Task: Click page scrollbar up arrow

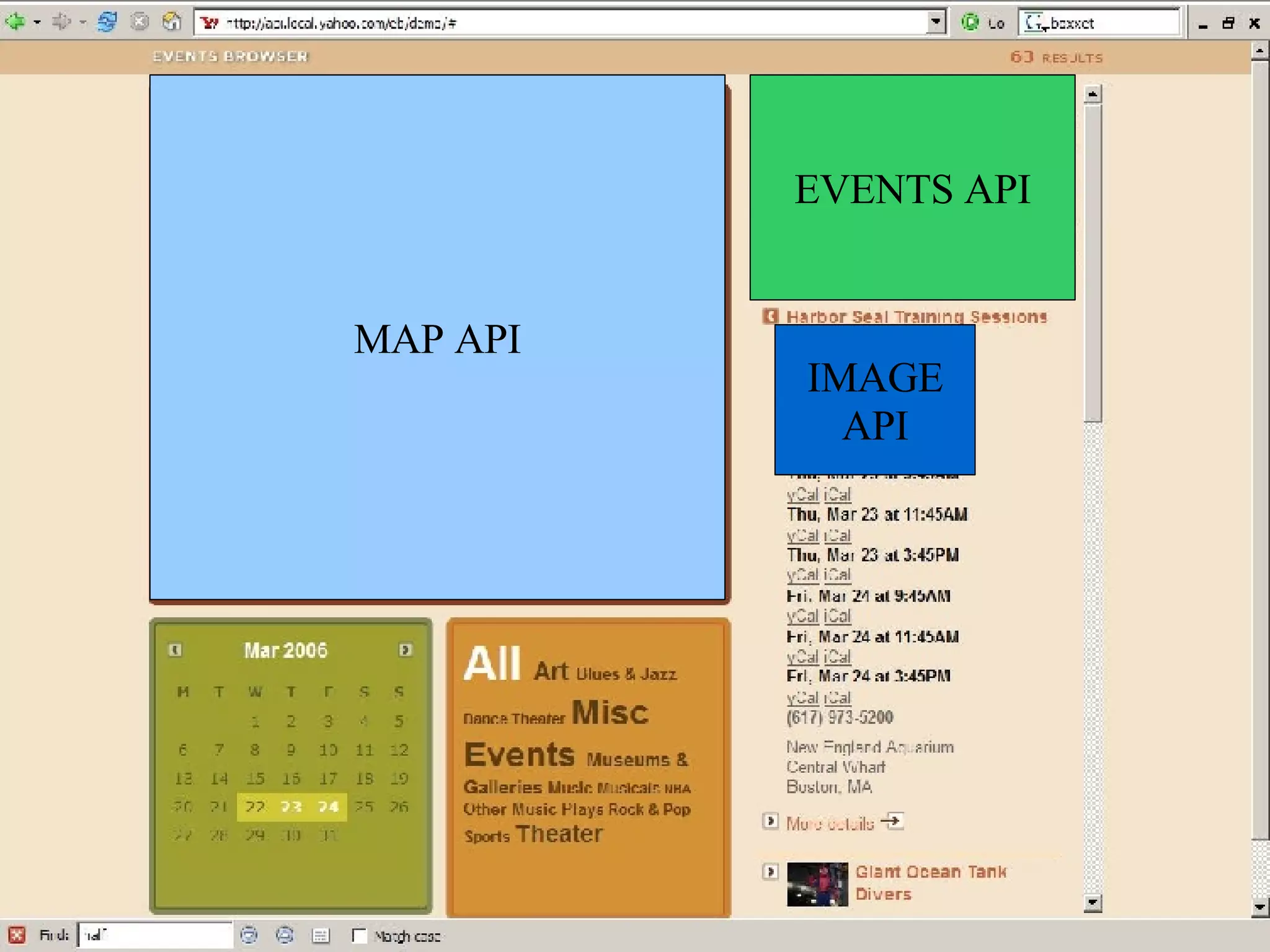Action: pyautogui.click(x=1259, y=51)
